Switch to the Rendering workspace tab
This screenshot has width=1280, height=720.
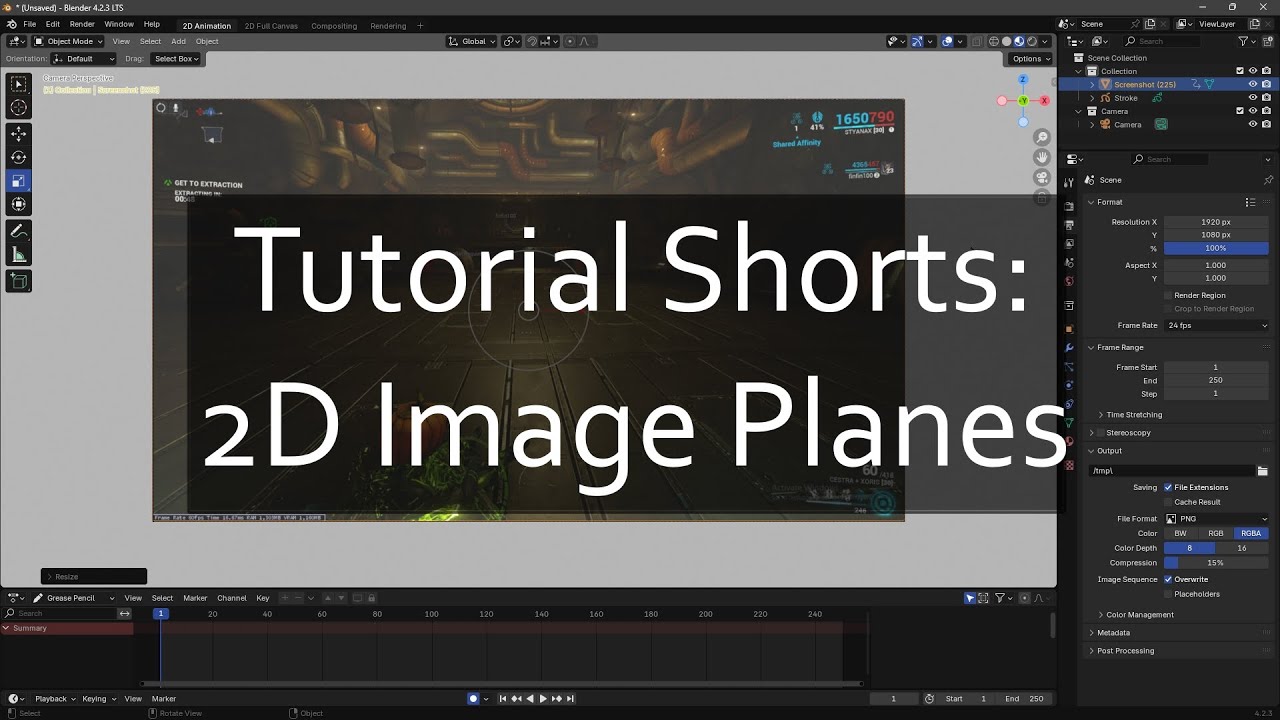click(x=388, y=26)
